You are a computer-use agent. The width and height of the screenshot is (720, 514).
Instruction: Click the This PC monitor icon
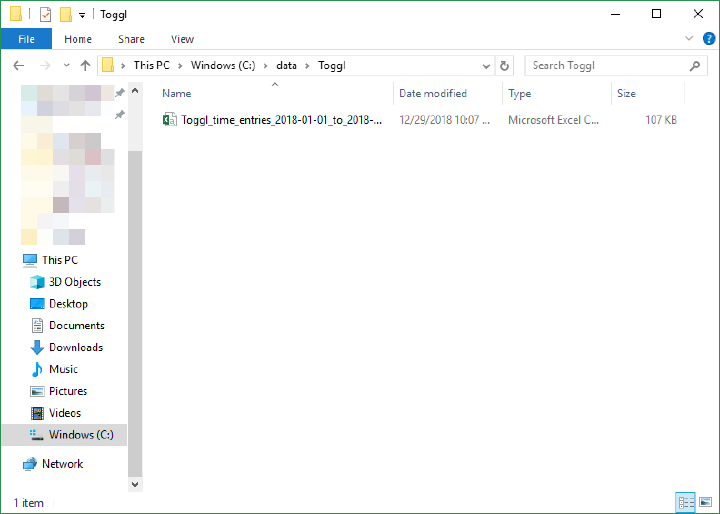point(30,260)
